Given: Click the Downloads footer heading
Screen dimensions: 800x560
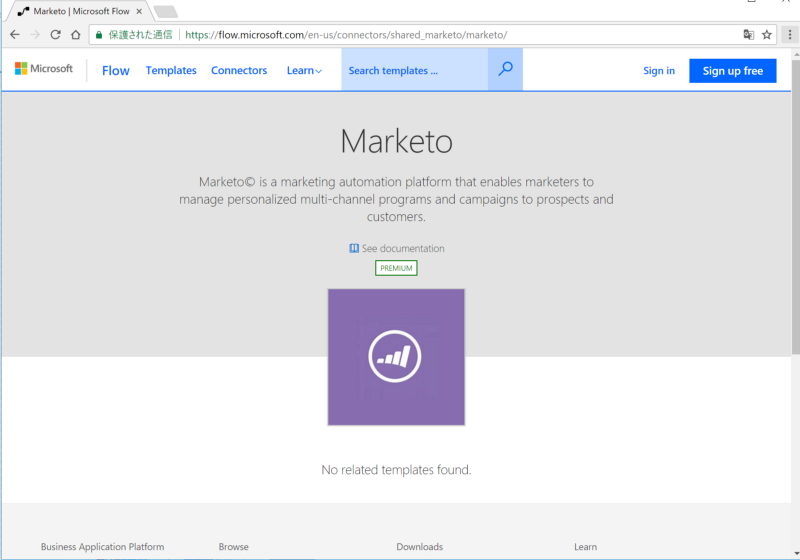Looking at the screenshot, I should click(419, 547).
